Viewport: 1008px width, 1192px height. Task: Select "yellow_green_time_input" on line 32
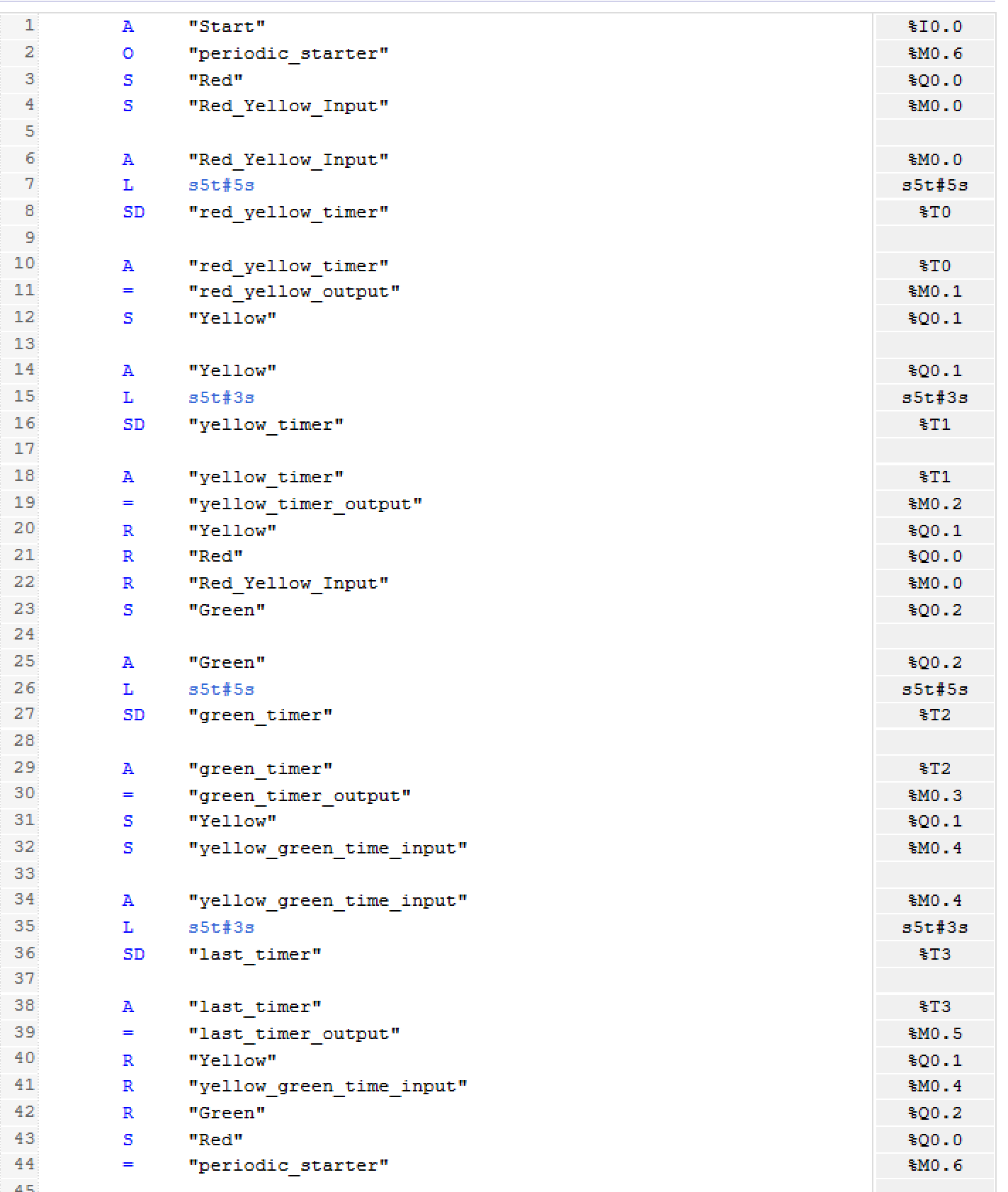tap(327, 848)
